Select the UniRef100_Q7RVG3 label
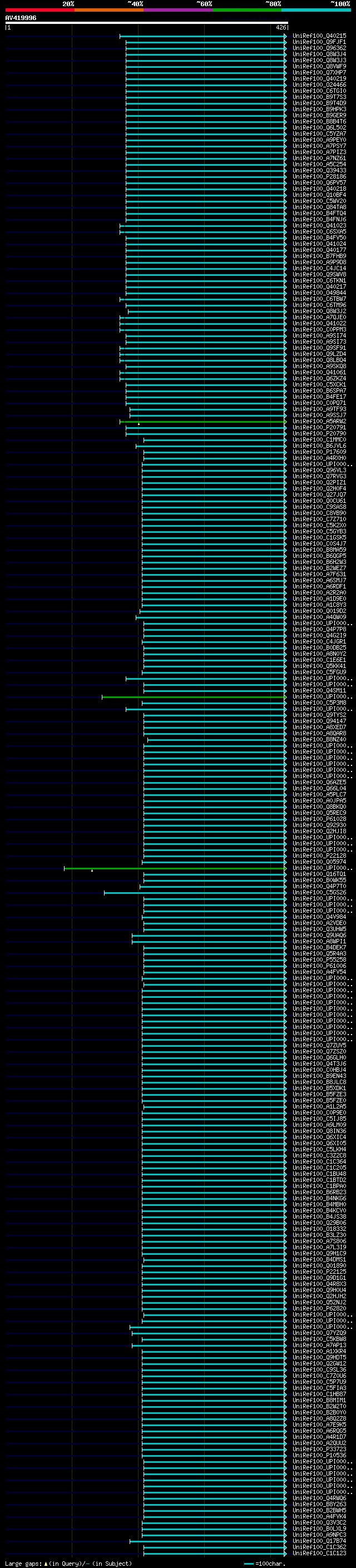The height and width of the screenshot is (1568, 356). click(x=319, y=476)
